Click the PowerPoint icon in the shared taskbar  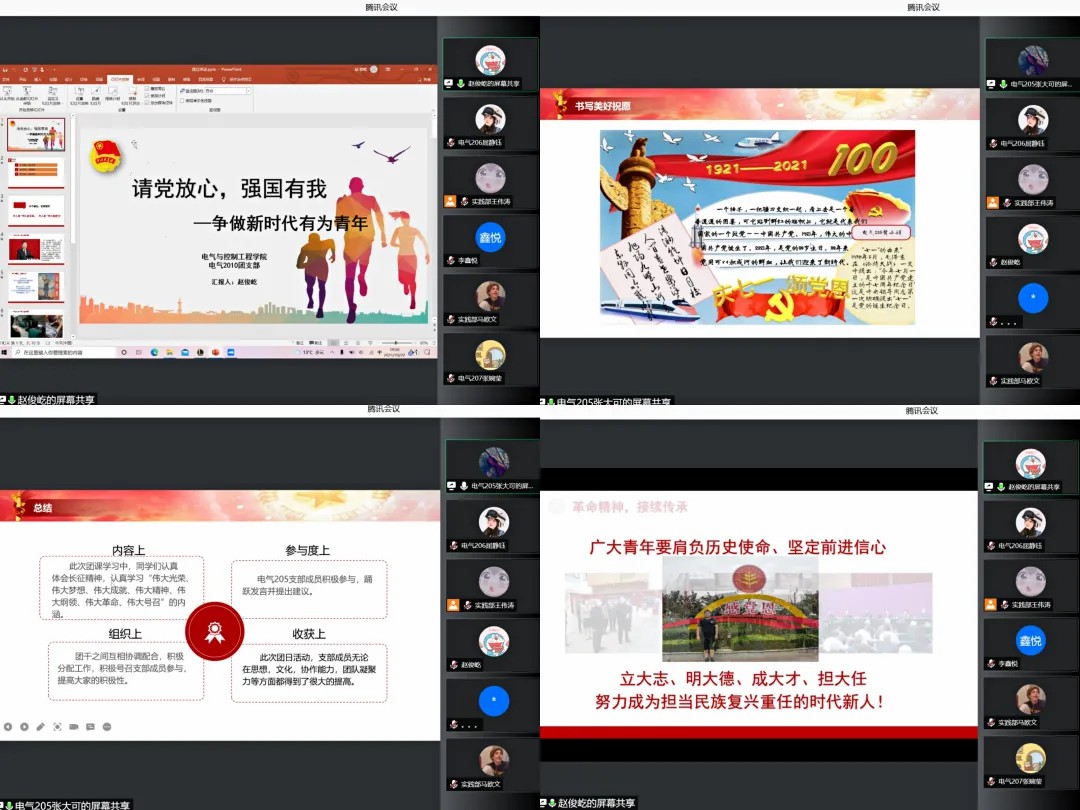(215, 353)
